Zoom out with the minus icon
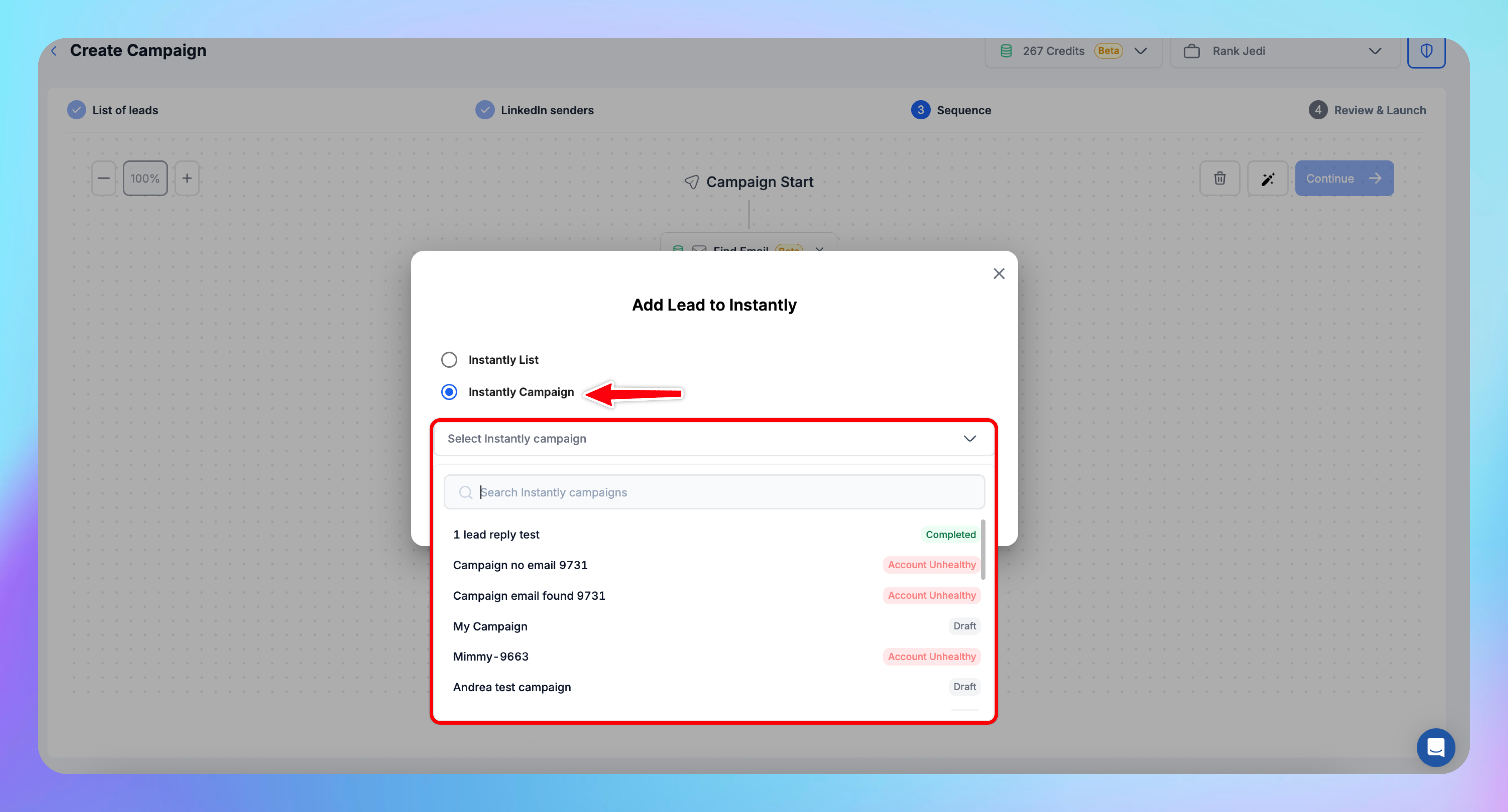Screen dimensions: 1508x812 [x=103, y=178]
